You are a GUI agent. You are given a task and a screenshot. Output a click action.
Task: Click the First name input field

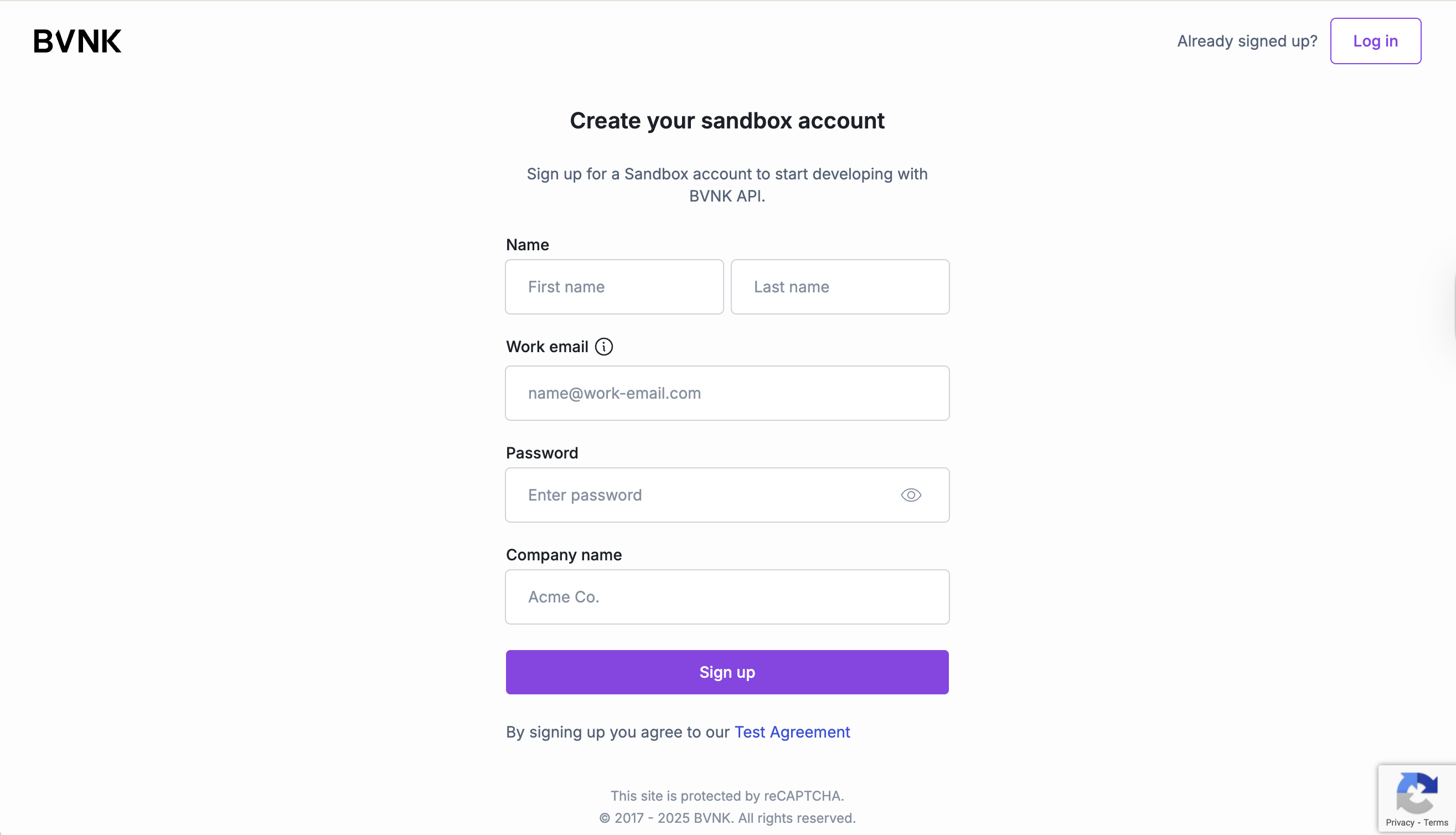(614, 287)
